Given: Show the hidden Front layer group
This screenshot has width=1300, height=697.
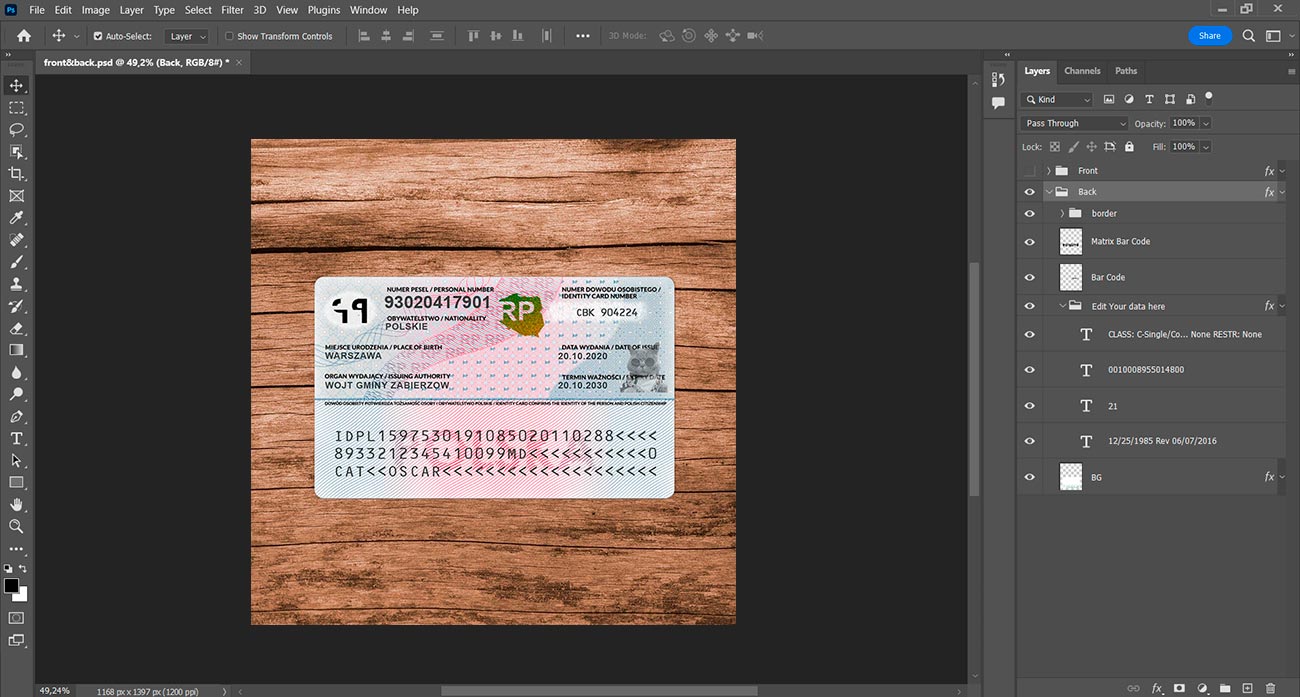Looking at the screenshot, I should (x=1030, y=171).
